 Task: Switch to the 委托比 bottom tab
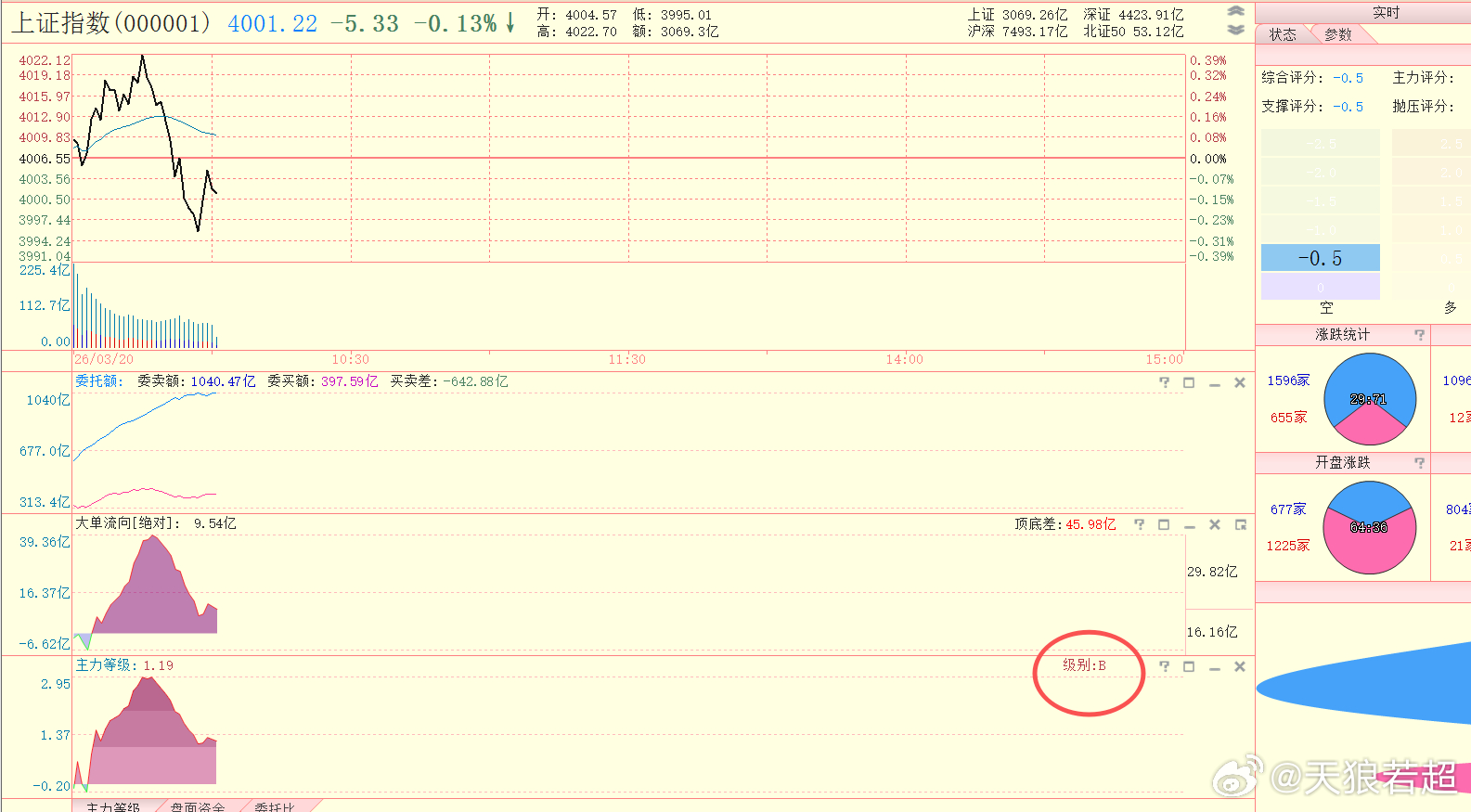pos(274,806)
